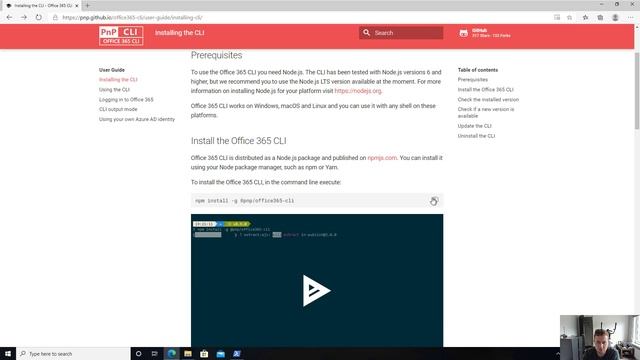640x360 pixels.
Task: Click the lock icon in the address bar
Action: point(55,18)
